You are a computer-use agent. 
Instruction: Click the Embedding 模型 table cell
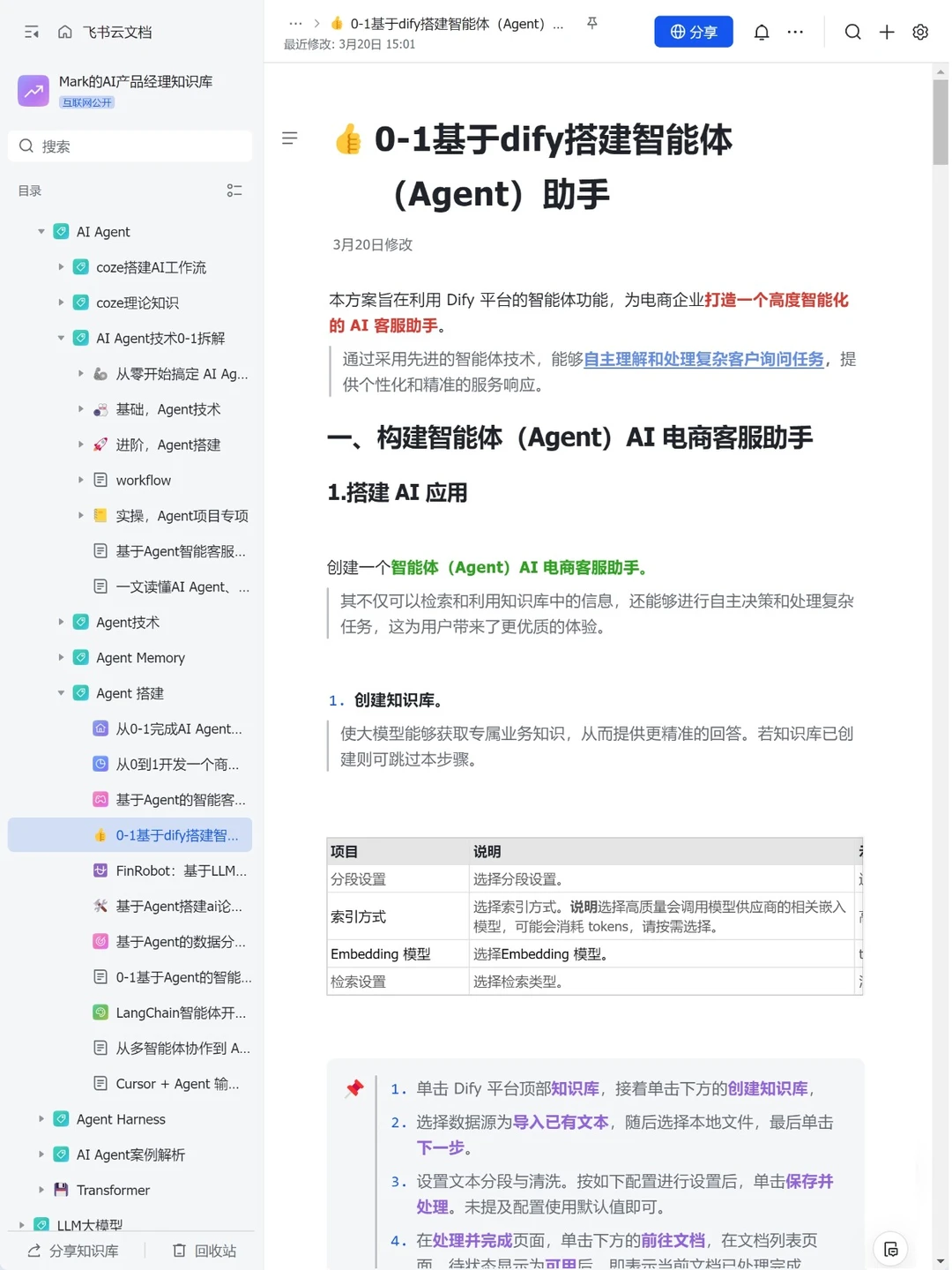tap(398, 953)
